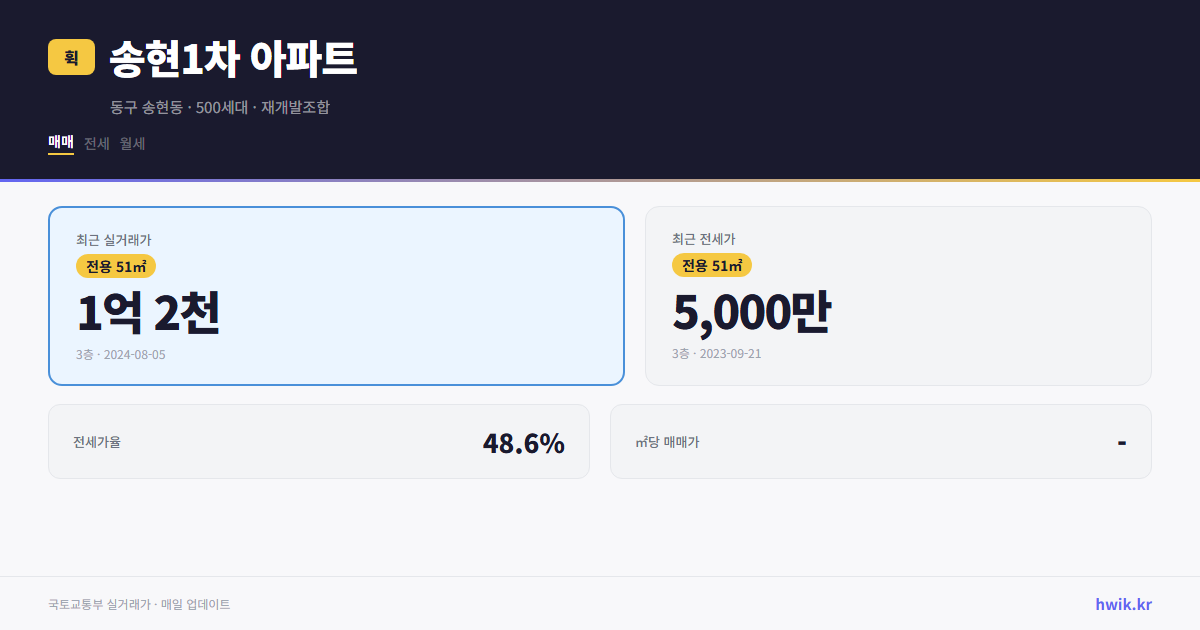Click the ㎡당 매매가 symbol label
The image size is (1200, 630).
click(666, 441)
